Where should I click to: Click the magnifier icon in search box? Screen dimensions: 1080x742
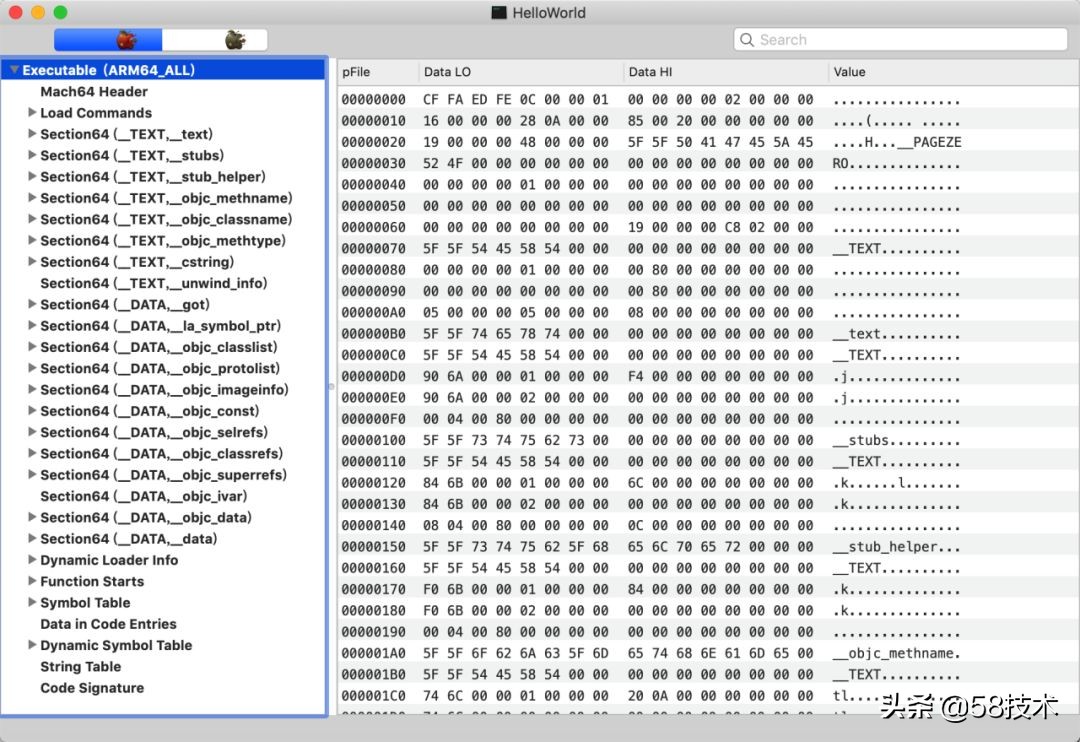pos(747,40)
